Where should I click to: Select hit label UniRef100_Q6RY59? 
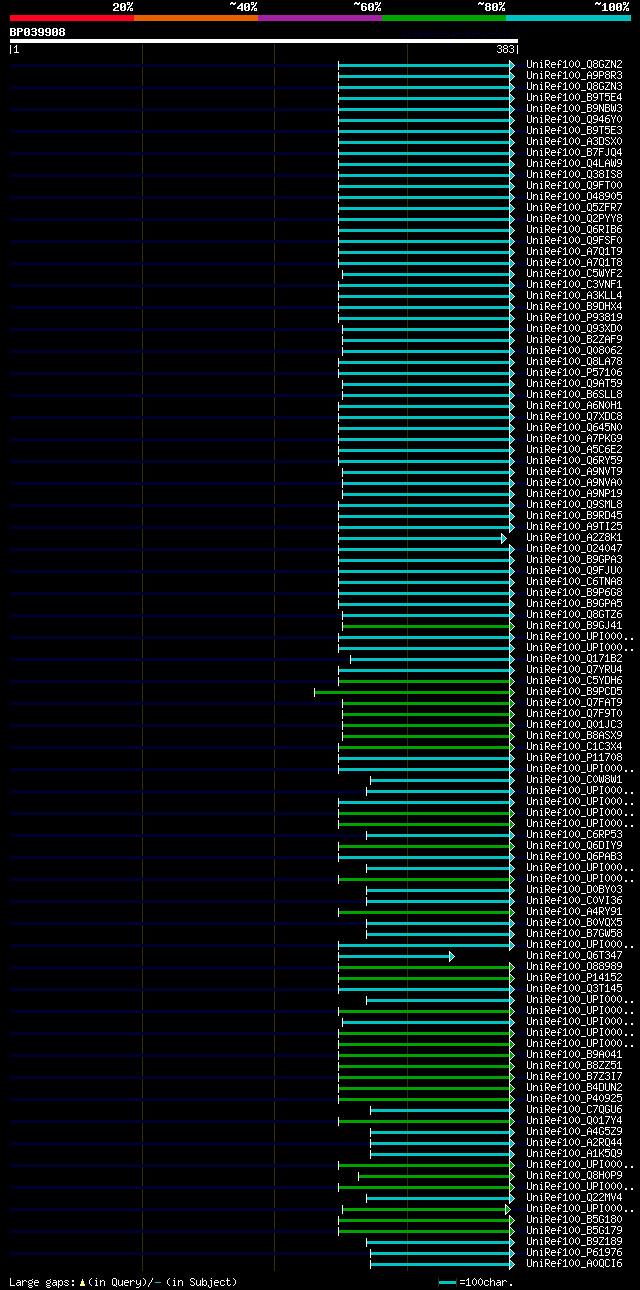[574, 460]
